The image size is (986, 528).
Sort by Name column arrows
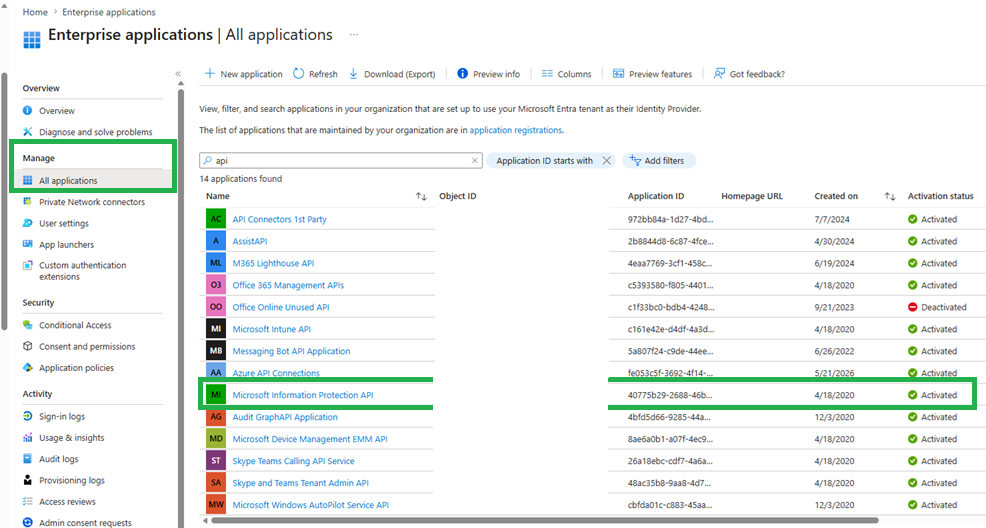[x=421, y=196]
